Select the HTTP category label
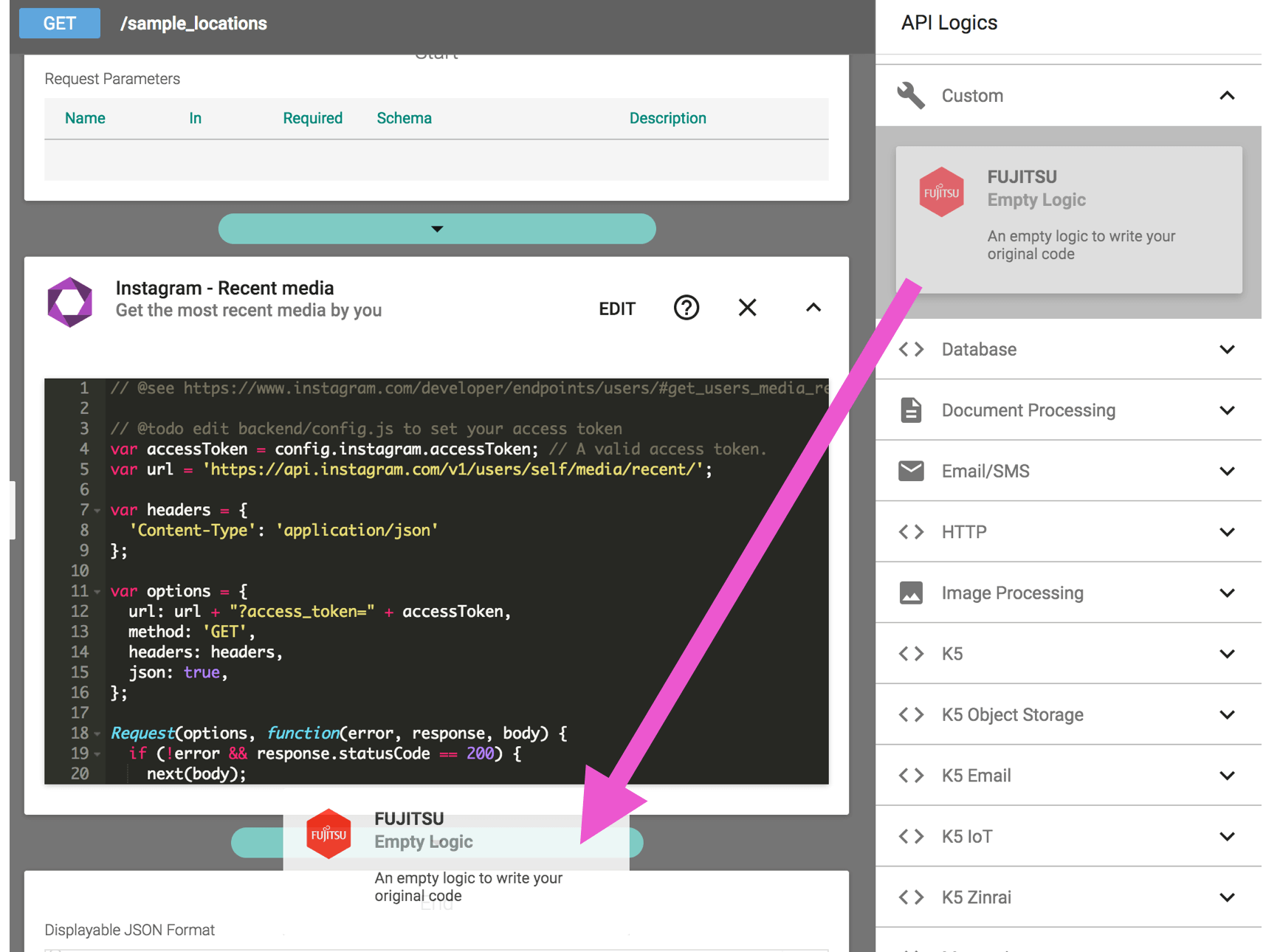Viewport: 1280px width, 952px height. (964, 532)
